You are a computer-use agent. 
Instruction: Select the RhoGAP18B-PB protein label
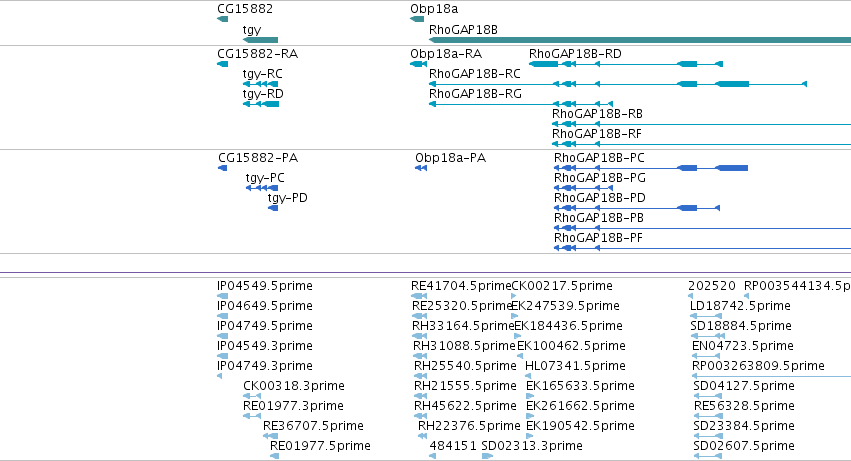coord(599,218)
